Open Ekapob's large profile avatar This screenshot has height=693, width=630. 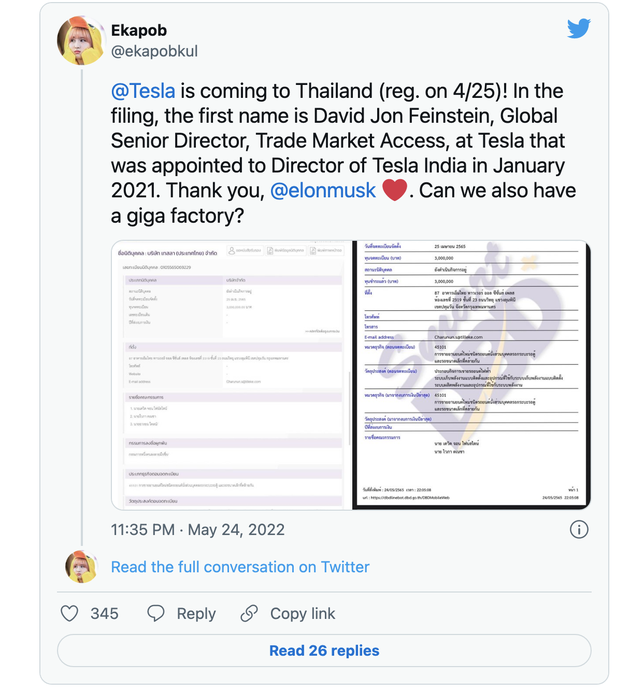click(81, 41)
